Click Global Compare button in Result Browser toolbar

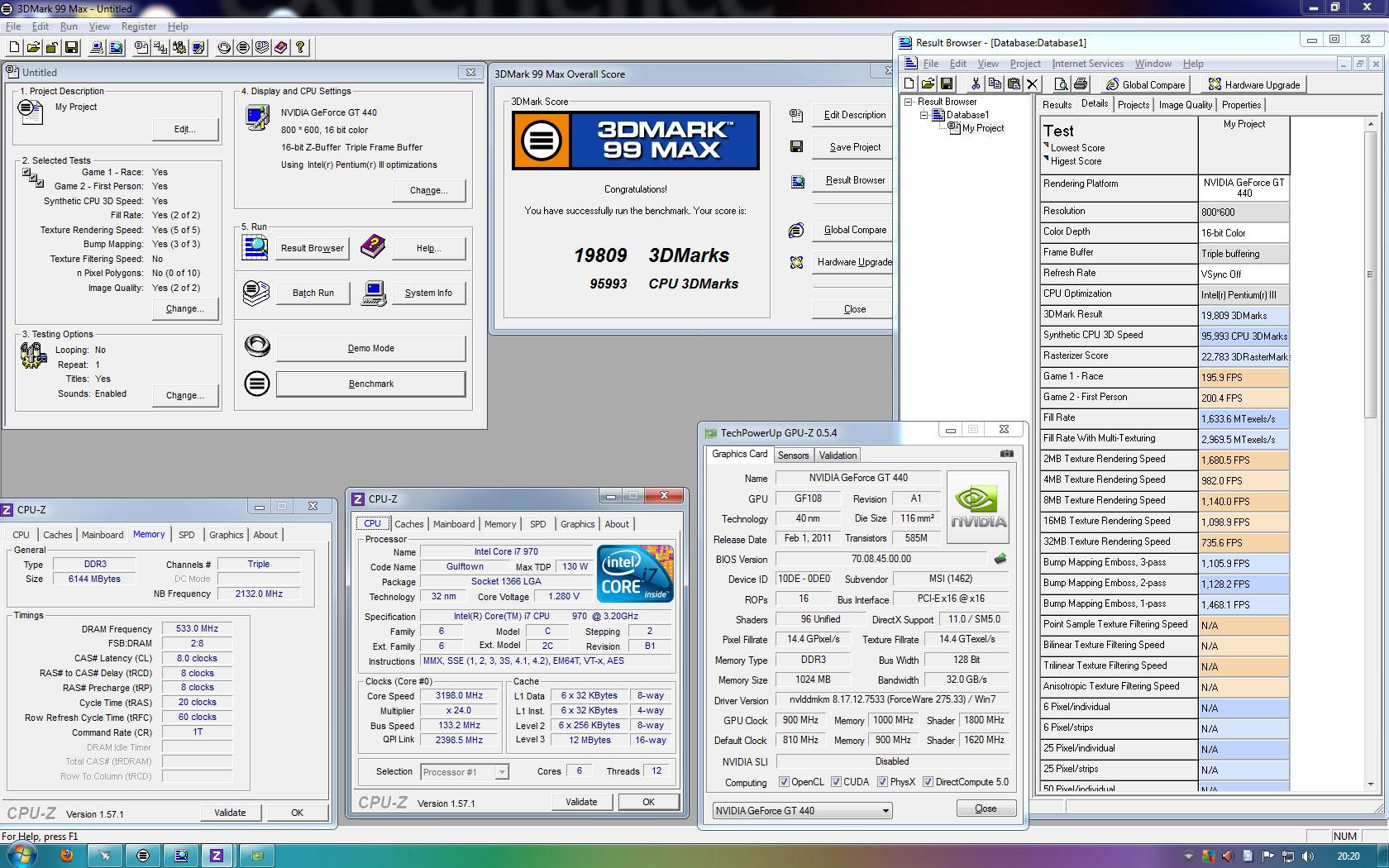[1145, 84]
